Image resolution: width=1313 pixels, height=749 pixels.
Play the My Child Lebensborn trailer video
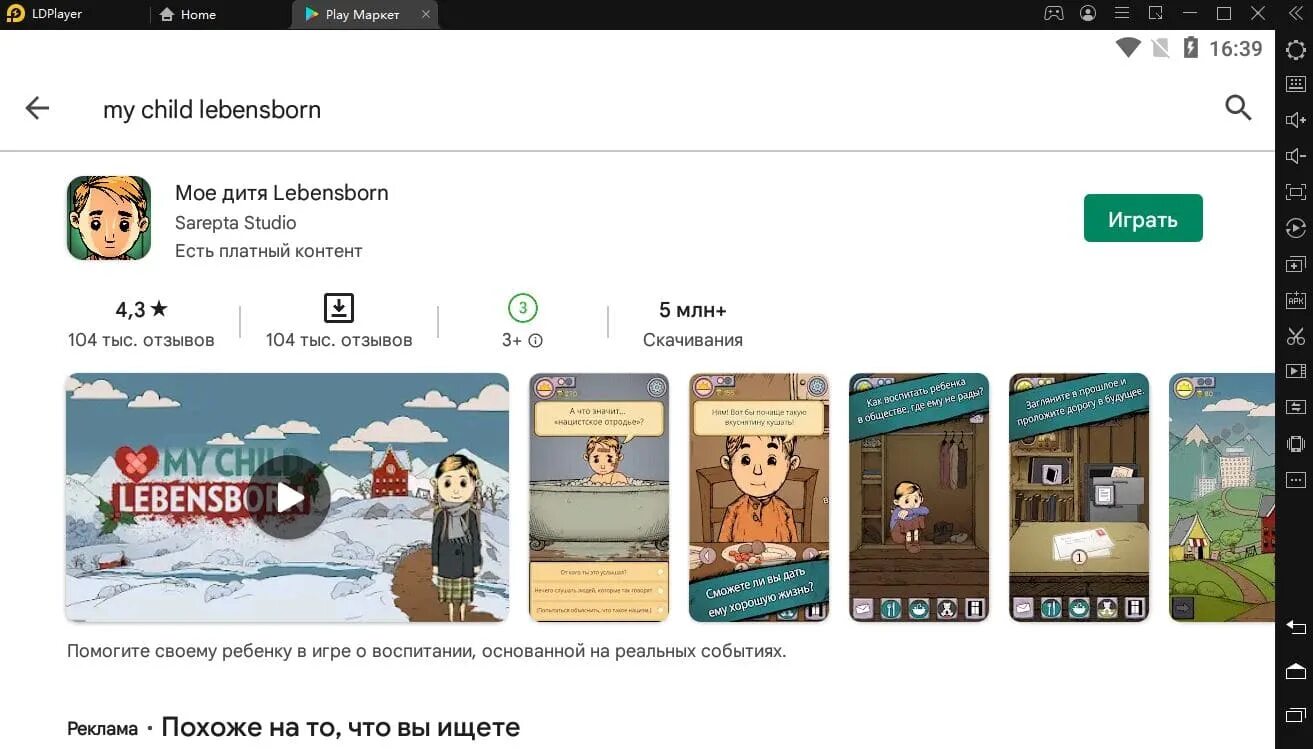pos(288,497)
